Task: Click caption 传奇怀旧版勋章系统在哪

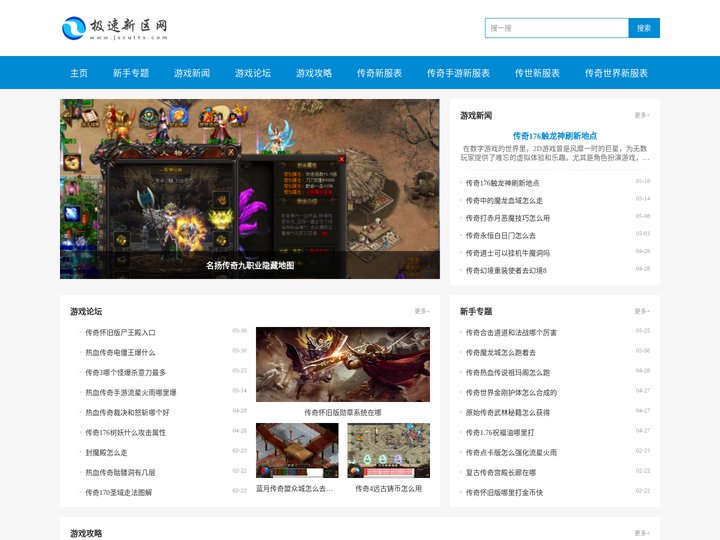Action: (343, 412)
